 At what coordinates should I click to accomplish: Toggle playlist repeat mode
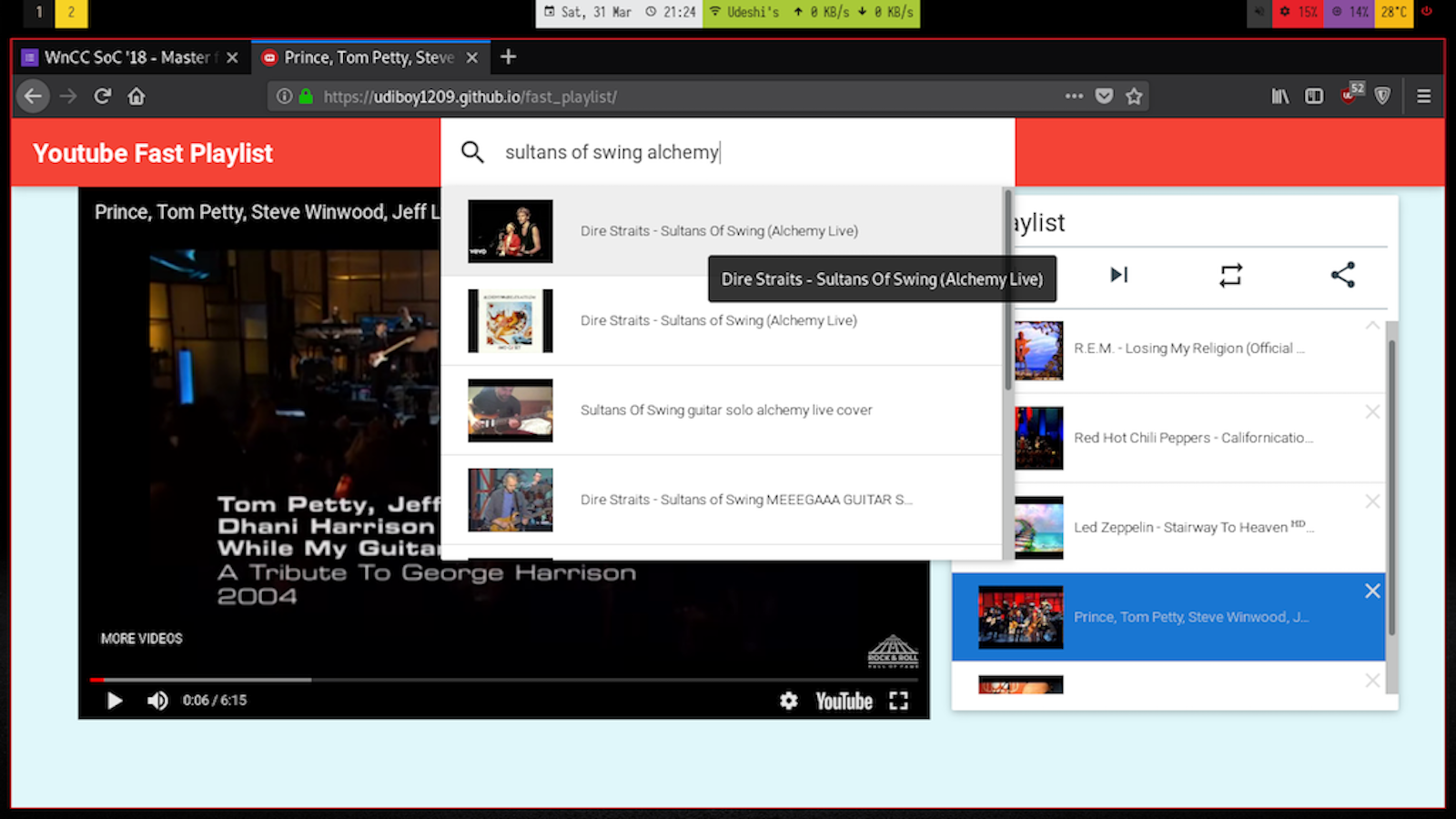click(x=1231, y=275)
